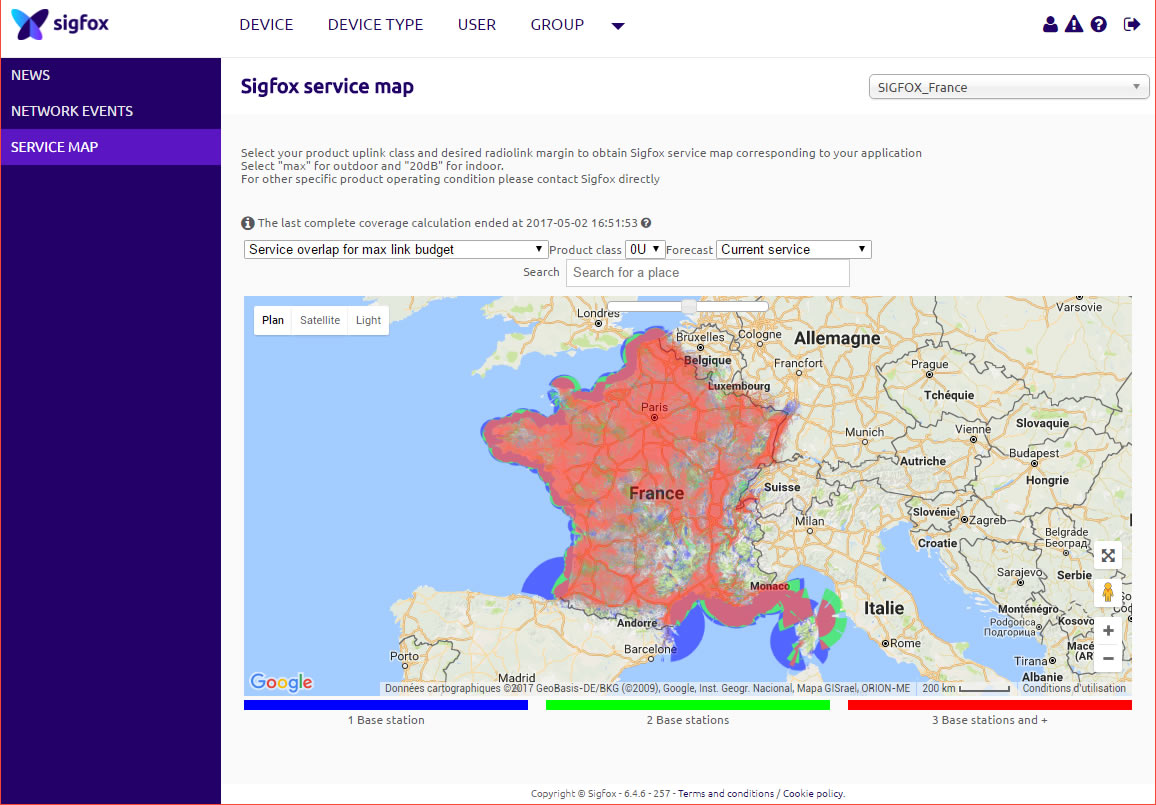1156x805 pixels.
Task: Click the Monaco label on the map
Action: pyautogui.click(x=770, y=586)
